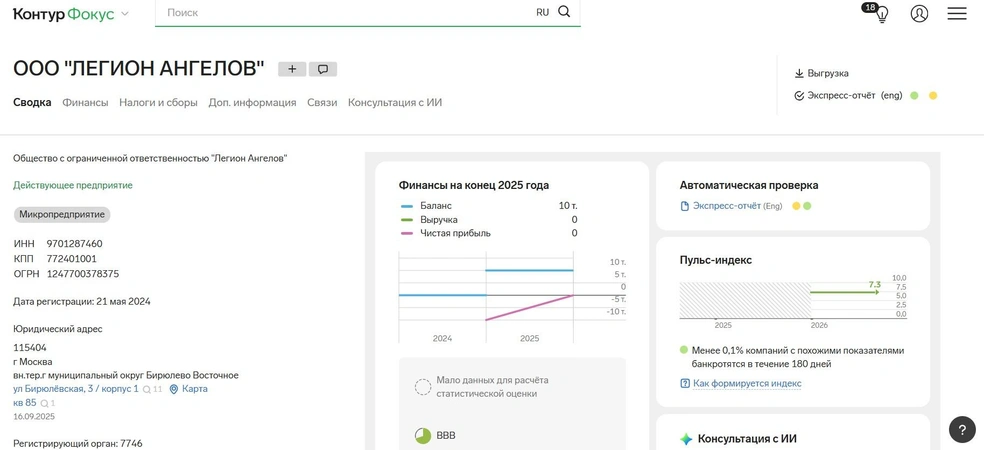Open the Карта link
This screenshot has height=450, width=984.
click(195, 389)
